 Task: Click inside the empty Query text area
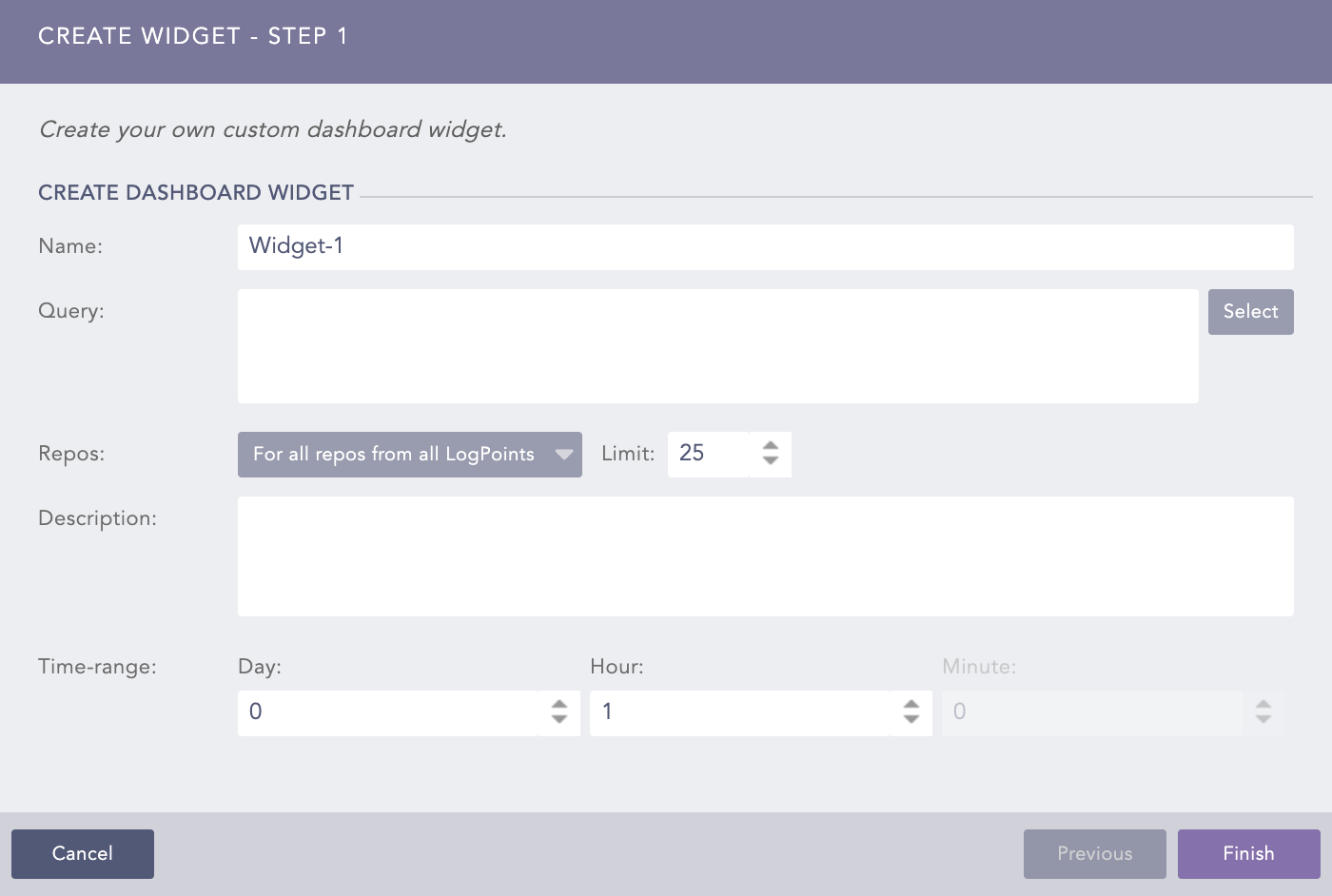(x=718, y=345)
